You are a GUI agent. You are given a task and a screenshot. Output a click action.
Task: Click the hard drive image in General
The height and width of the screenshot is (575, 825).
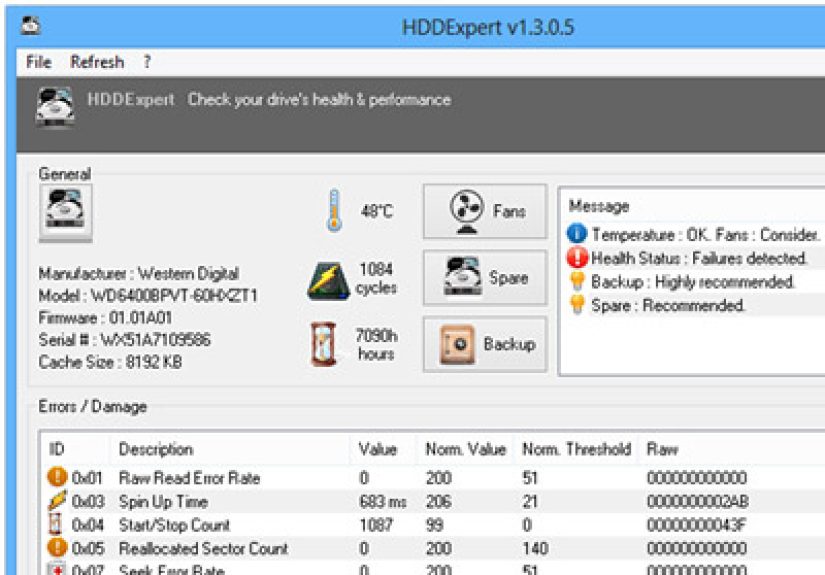(65, 212)
